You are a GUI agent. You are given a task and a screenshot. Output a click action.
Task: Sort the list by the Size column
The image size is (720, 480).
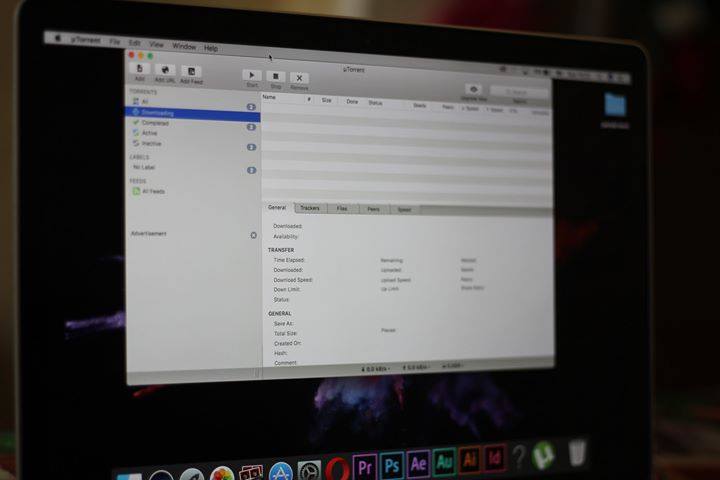tap(326, 100)
